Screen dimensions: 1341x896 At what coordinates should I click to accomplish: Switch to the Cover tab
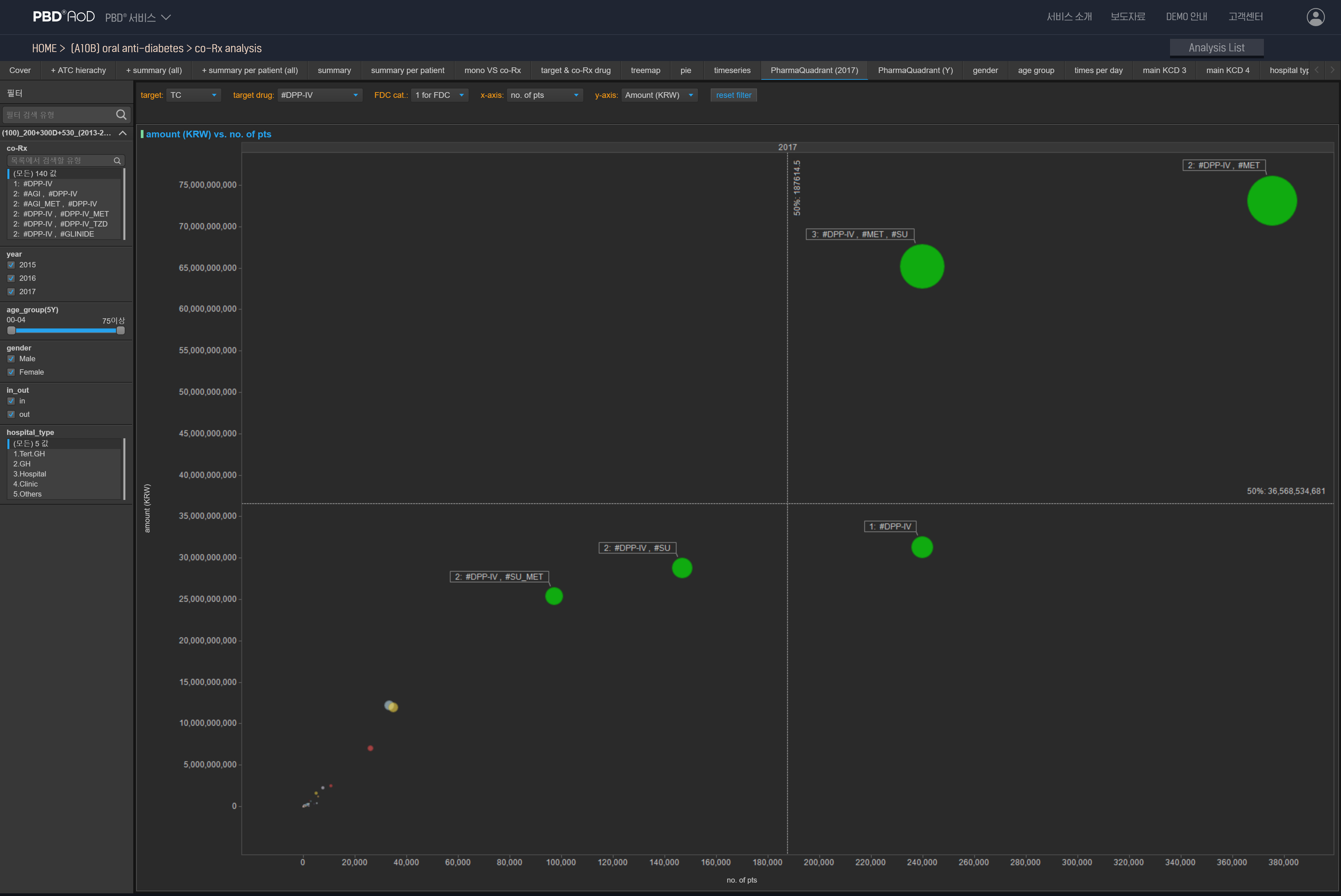(x=20, y=70)
